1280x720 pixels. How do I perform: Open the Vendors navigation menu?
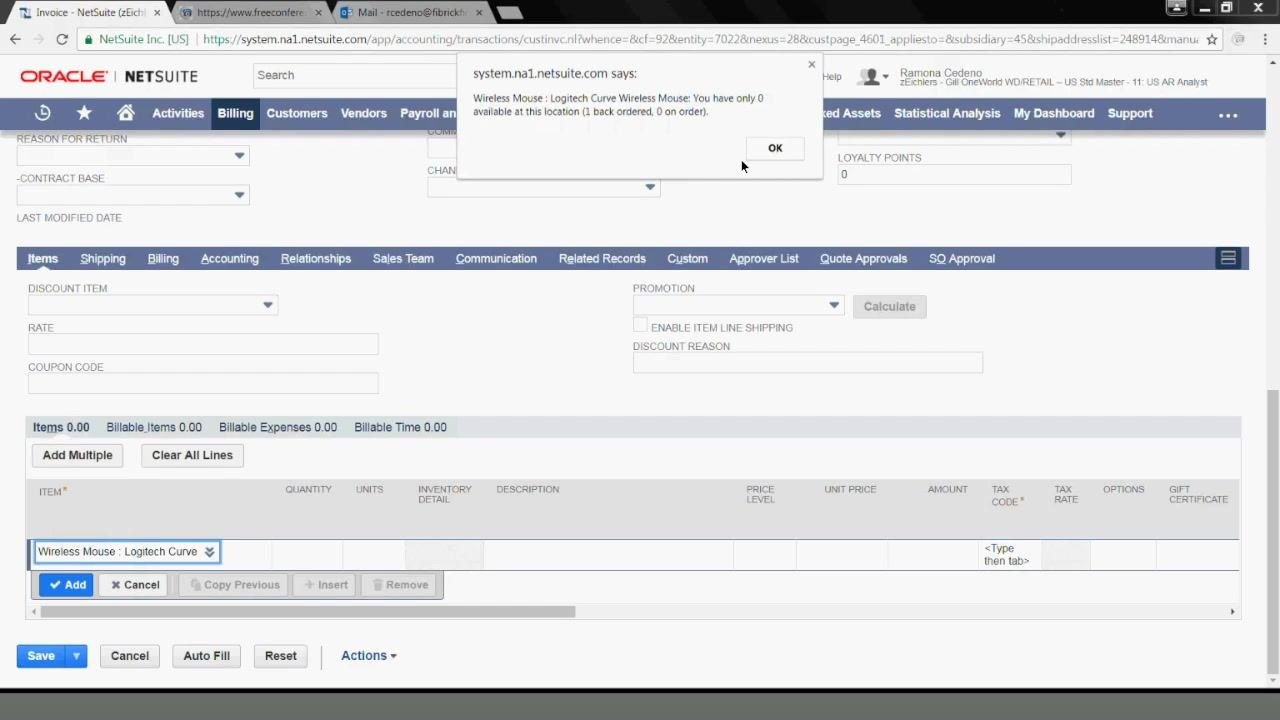pos(364,113)
